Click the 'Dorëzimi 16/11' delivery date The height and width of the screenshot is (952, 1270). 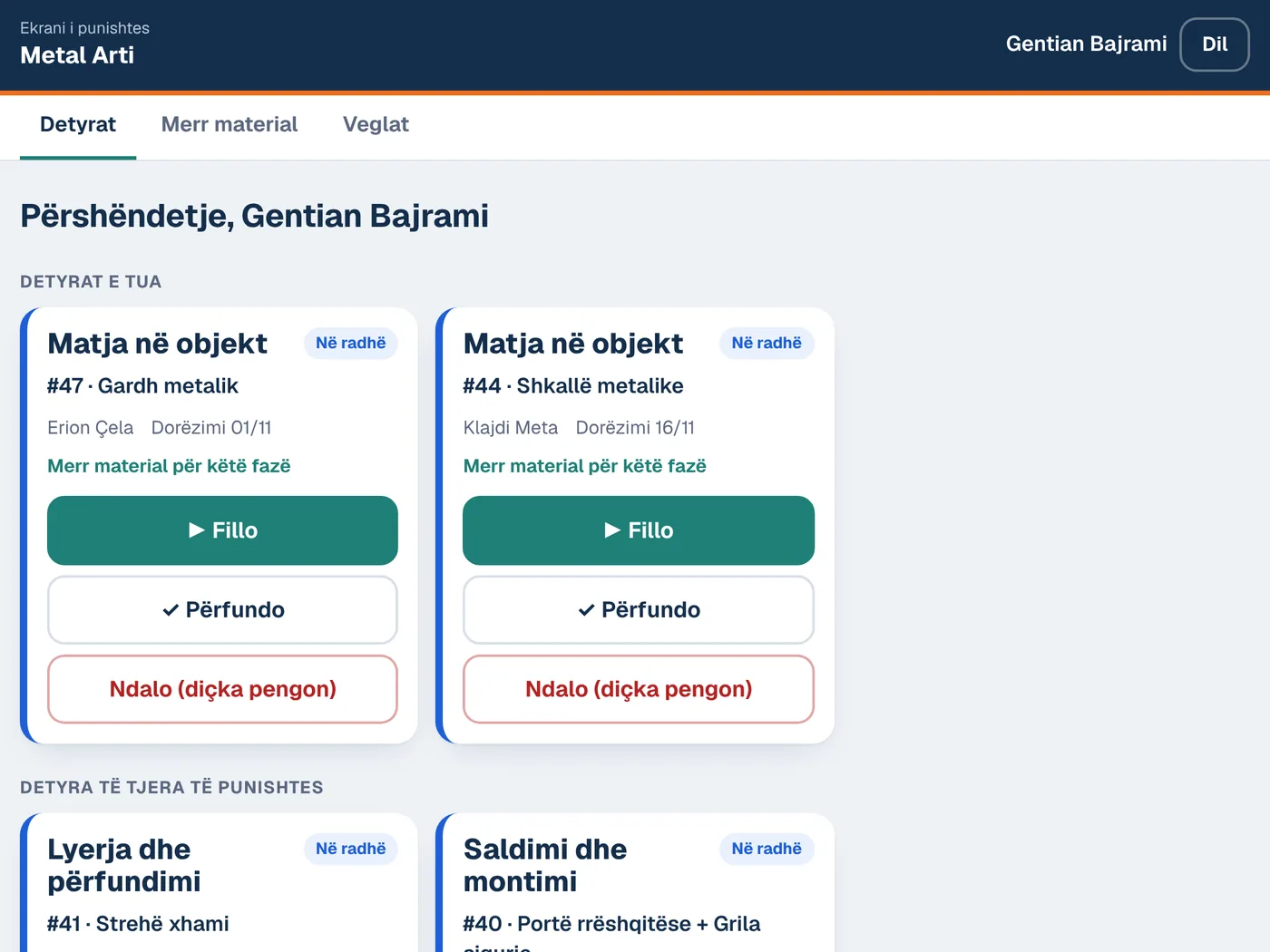pyautogui.click(x=635, y=428)
